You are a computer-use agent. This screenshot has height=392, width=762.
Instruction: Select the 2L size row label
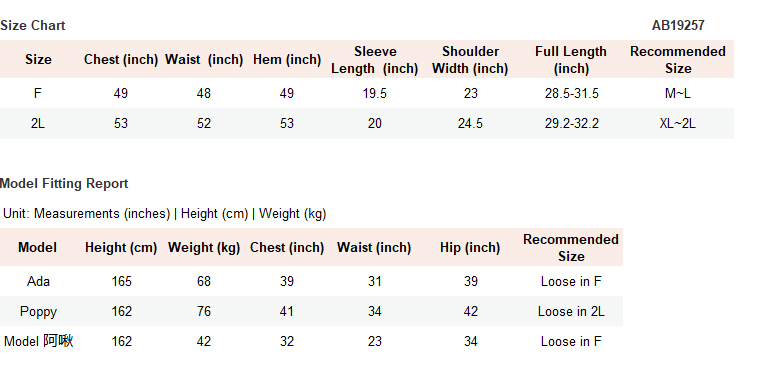point(38,123)
